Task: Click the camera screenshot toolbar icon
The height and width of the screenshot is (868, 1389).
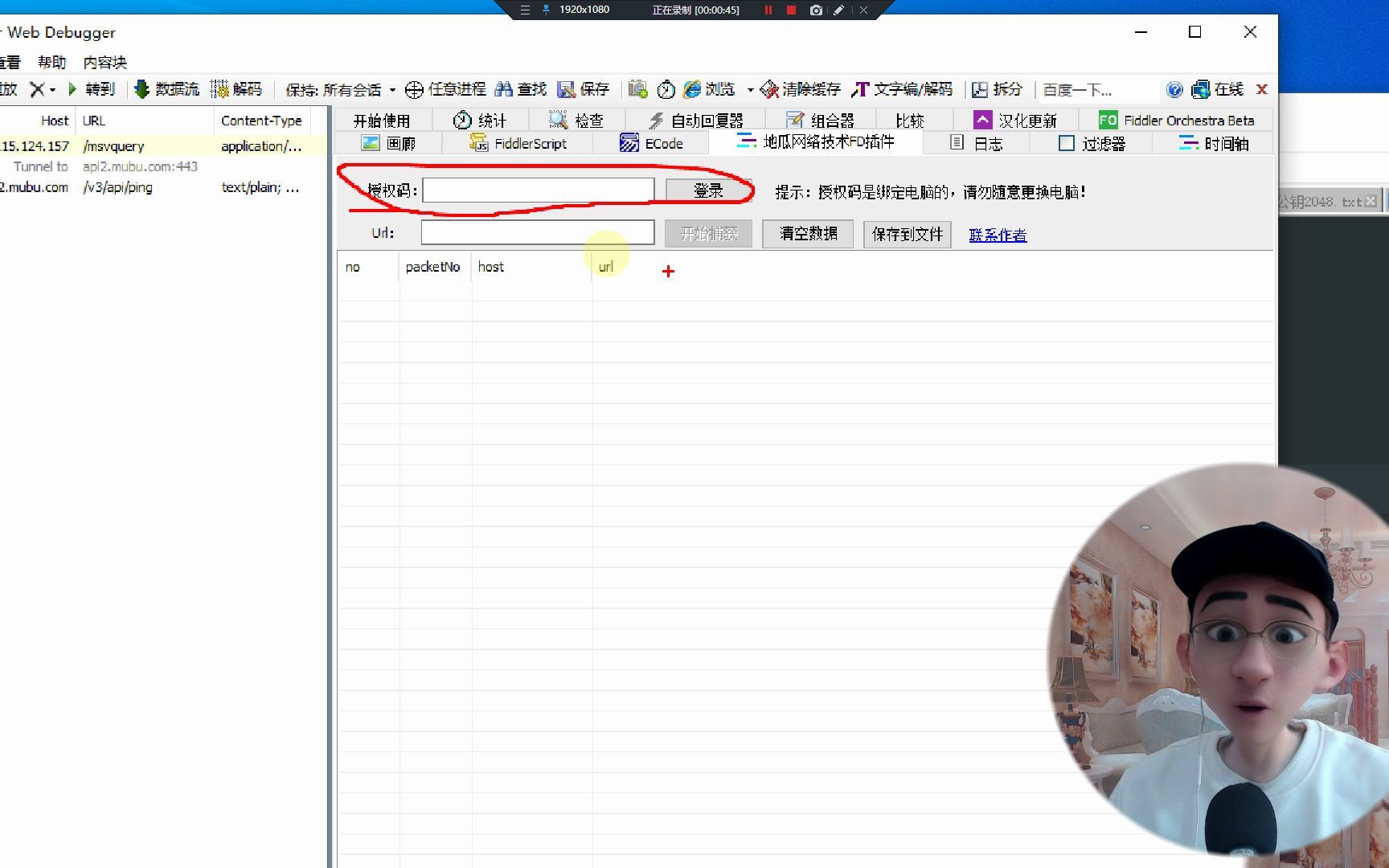Action: pos(638,89)
